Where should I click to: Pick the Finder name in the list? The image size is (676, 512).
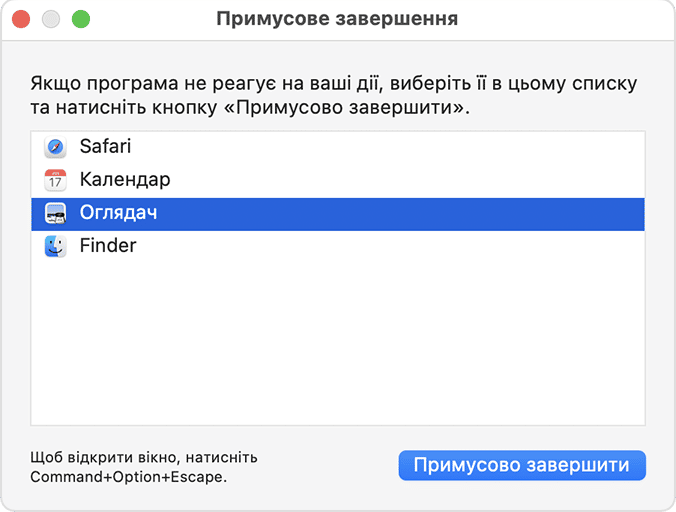click(108, 246)
